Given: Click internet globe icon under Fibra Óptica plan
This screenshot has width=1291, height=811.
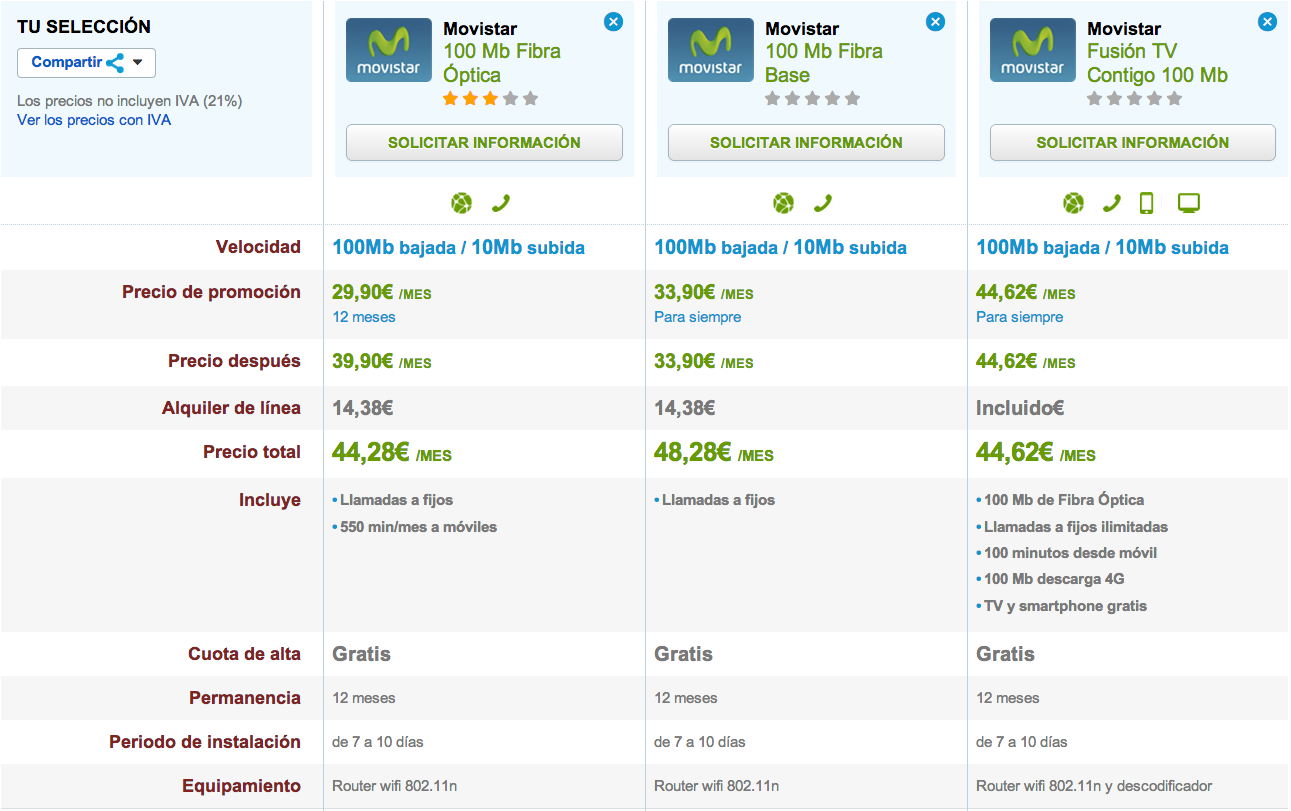Looking at the screenshot, I should [x=461, y=204].
